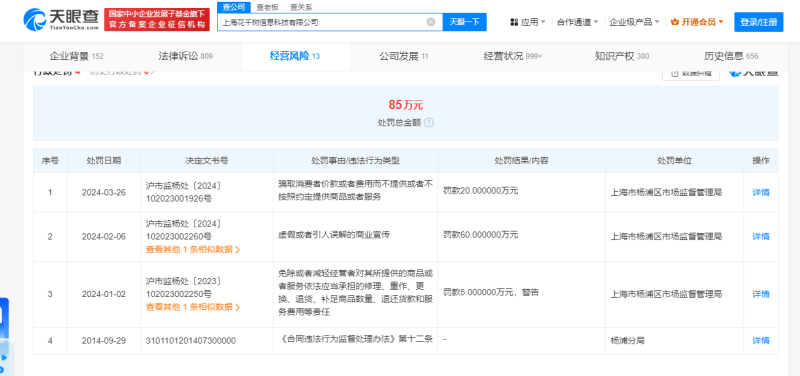
Task: Open the help icon beside 处罚总金额
Action: 429,122
